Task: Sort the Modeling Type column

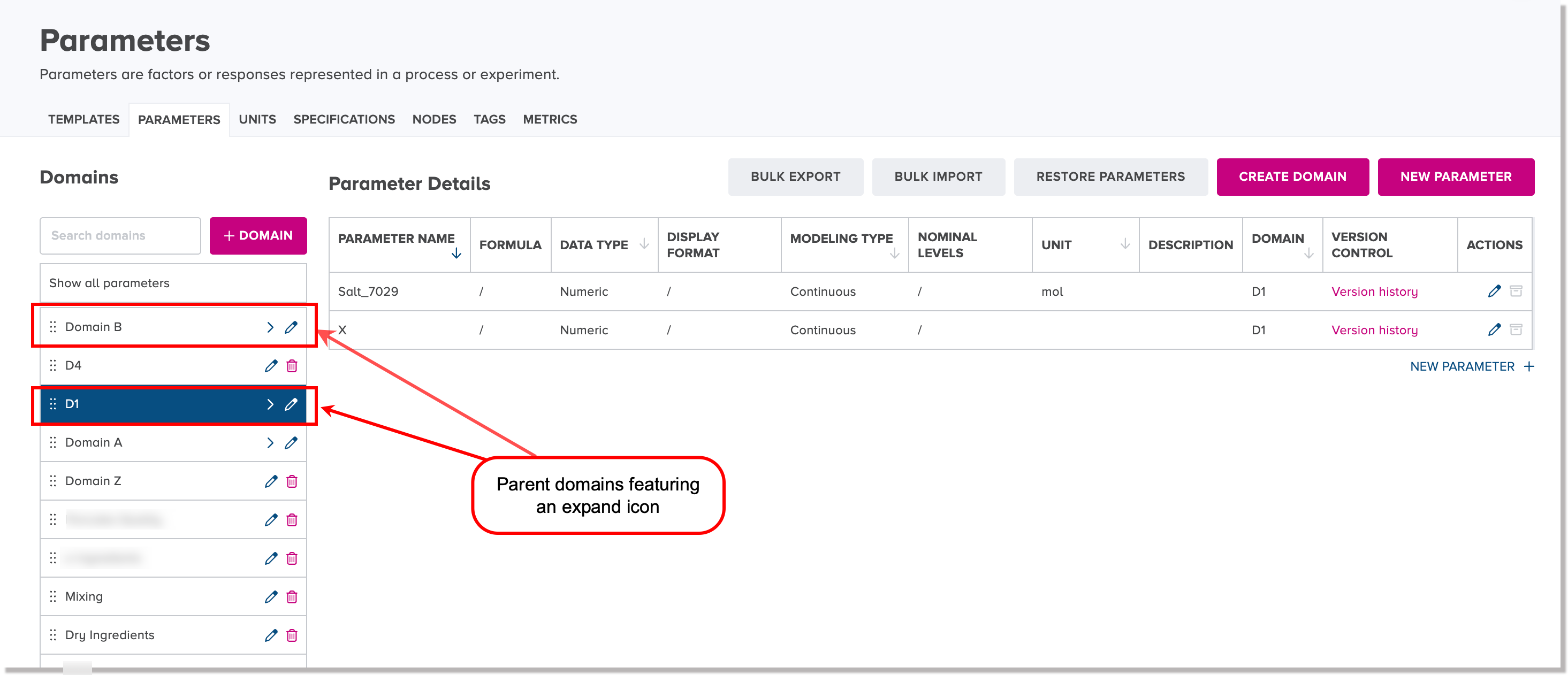Action: click(894, 254)
